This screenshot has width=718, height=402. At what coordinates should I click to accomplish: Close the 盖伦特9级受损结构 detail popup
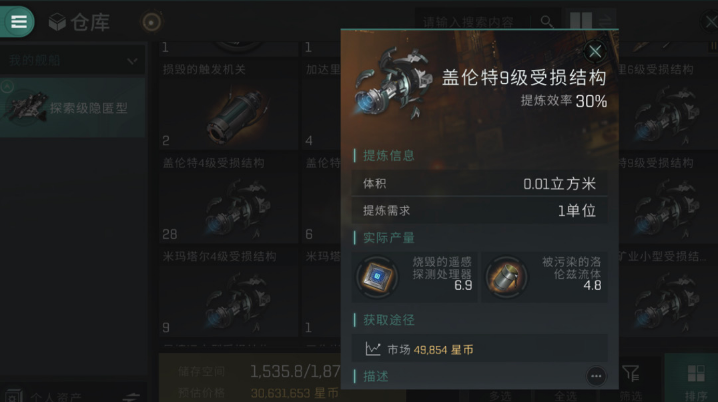(x=595, y=51)
